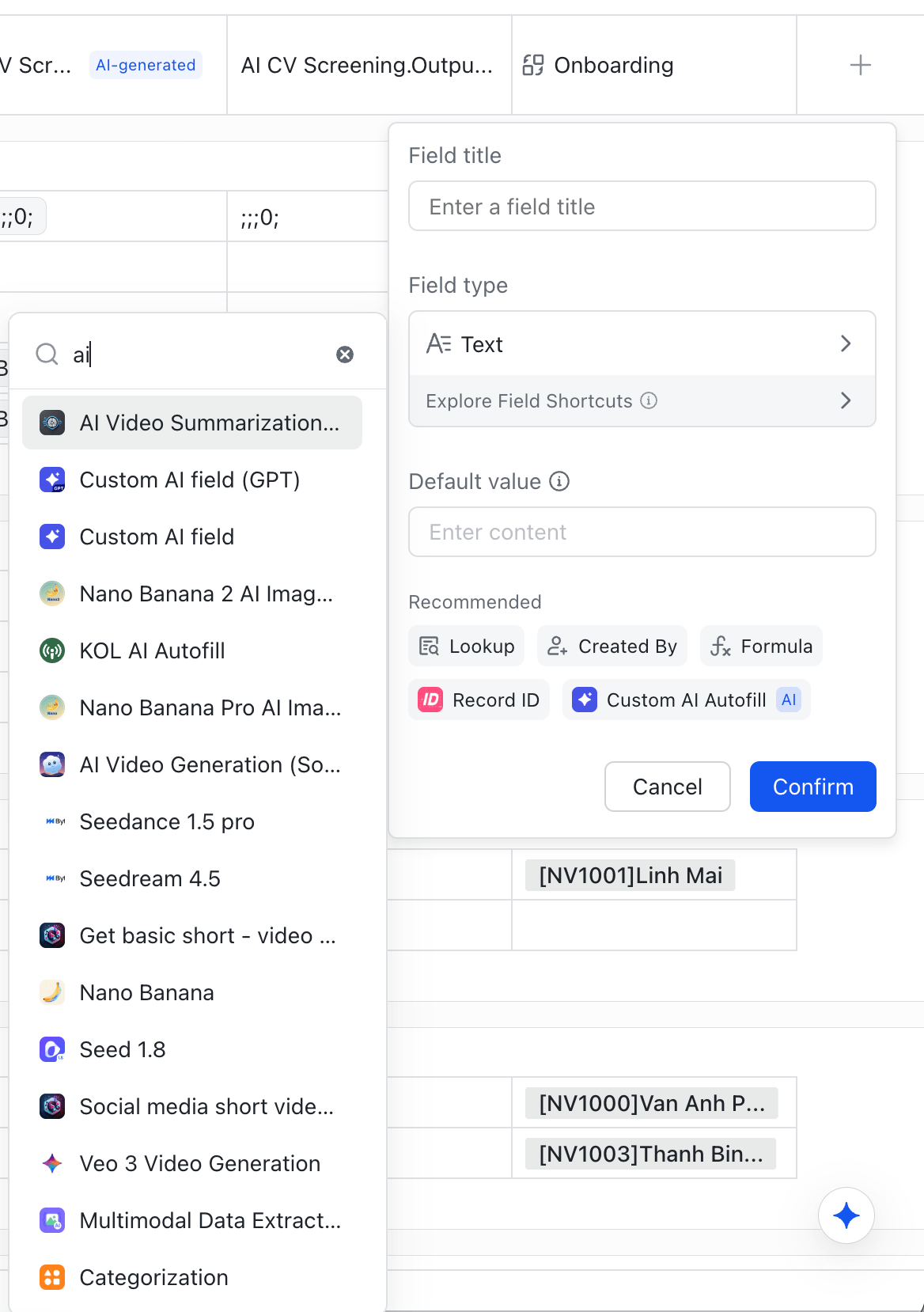Select the Created By recommended field
The width and height of the screenshot is (924, 1312).
612,646
